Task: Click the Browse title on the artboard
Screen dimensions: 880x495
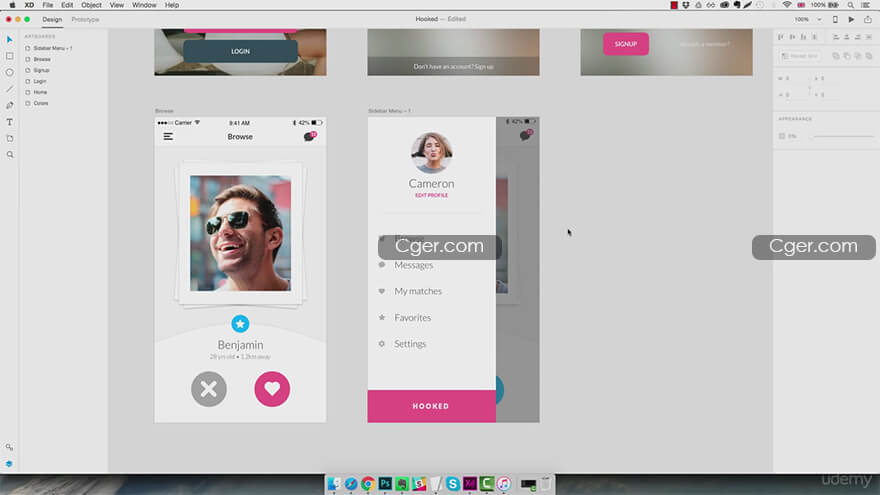Action: 240,136
